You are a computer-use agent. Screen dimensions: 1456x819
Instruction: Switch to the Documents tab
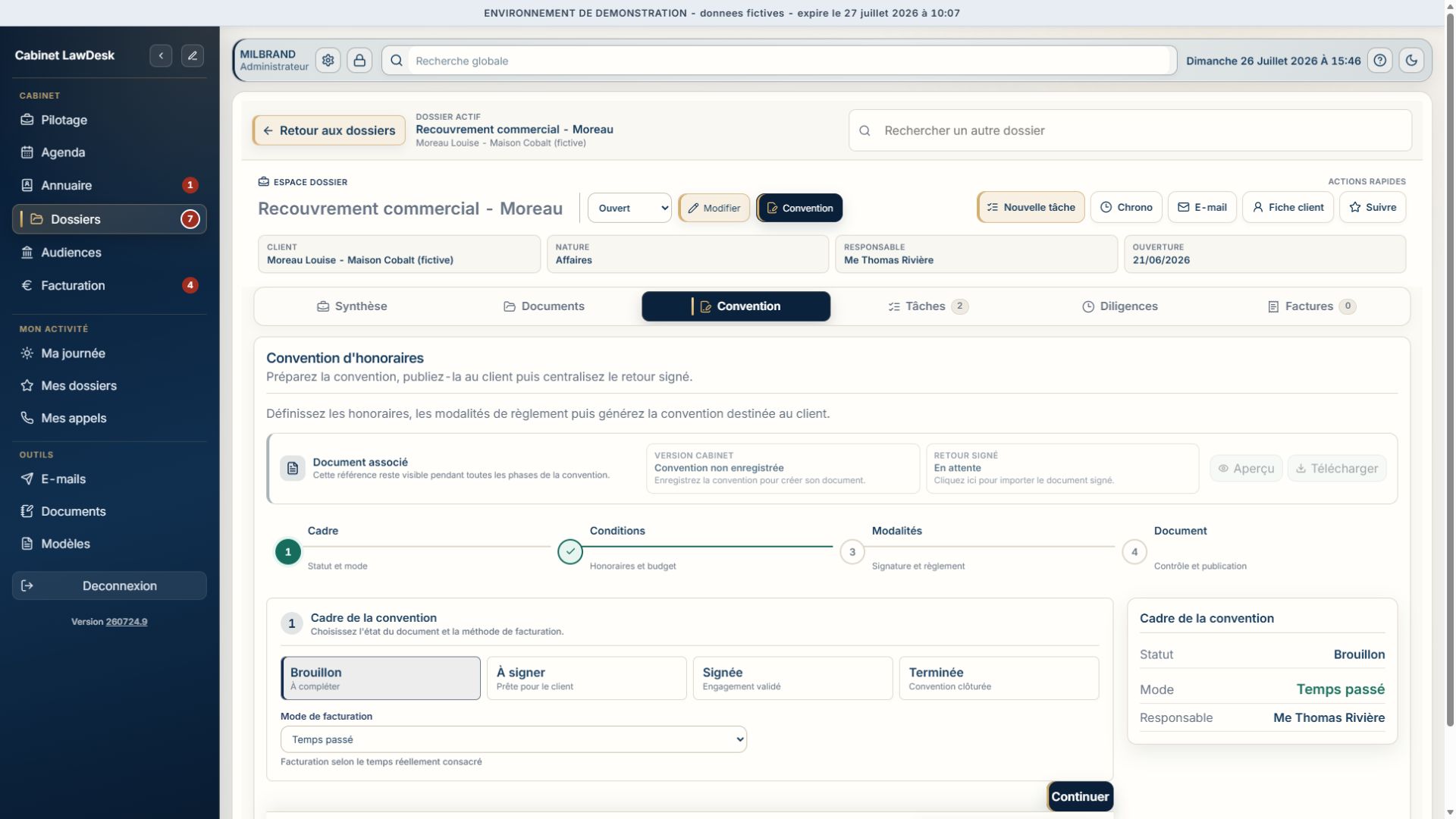[544, 306]
